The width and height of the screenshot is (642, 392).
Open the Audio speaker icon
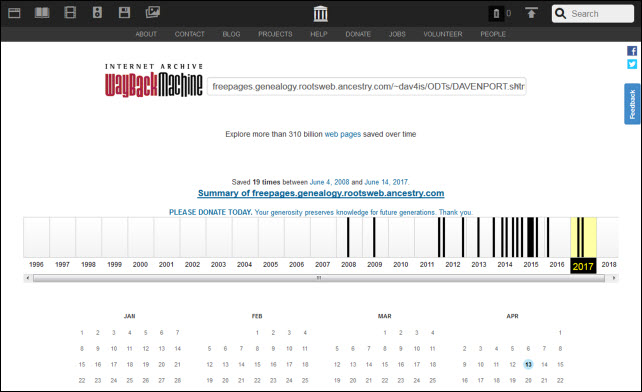click(97, 13)
